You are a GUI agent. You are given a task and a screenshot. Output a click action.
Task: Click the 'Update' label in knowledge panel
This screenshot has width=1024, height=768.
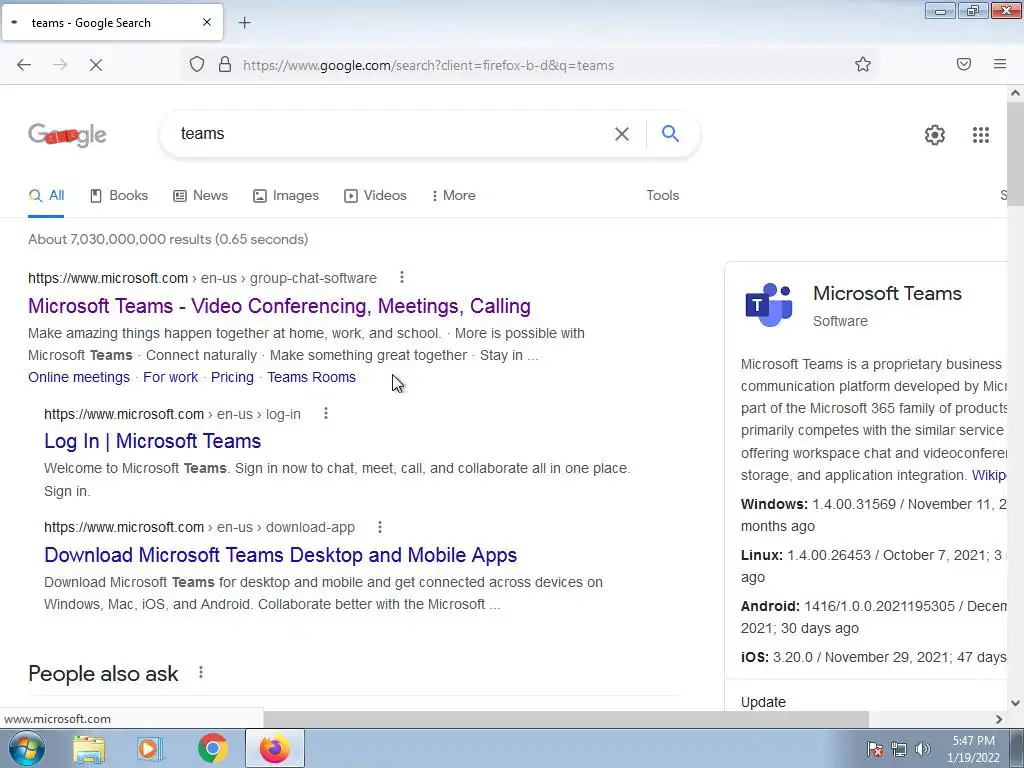click(x=763, y=702)
